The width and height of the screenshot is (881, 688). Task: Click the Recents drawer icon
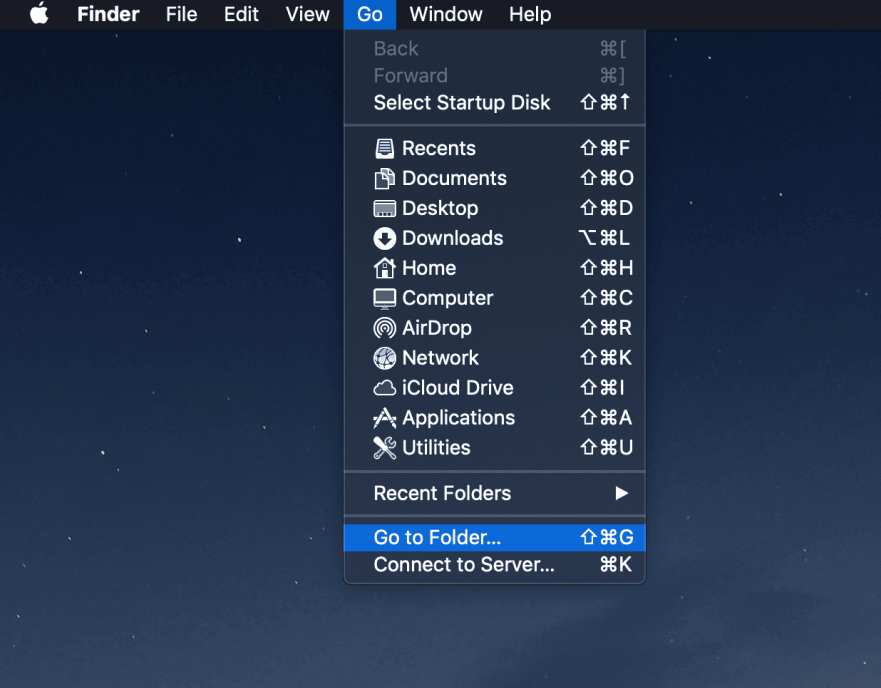pyautogui.click(x=384, y=148)
